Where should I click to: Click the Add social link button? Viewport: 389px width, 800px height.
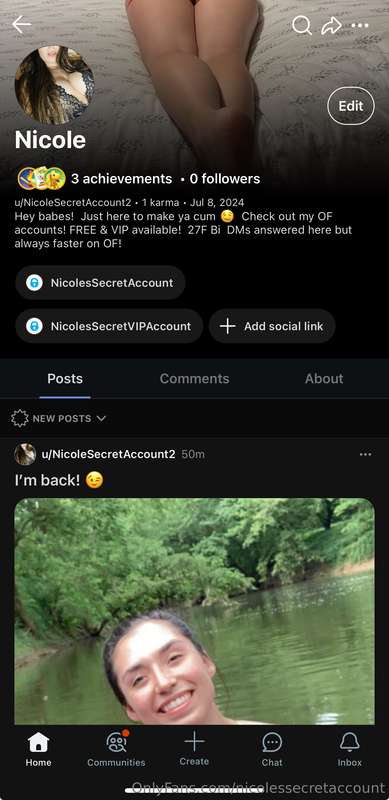tap(272, 326)
